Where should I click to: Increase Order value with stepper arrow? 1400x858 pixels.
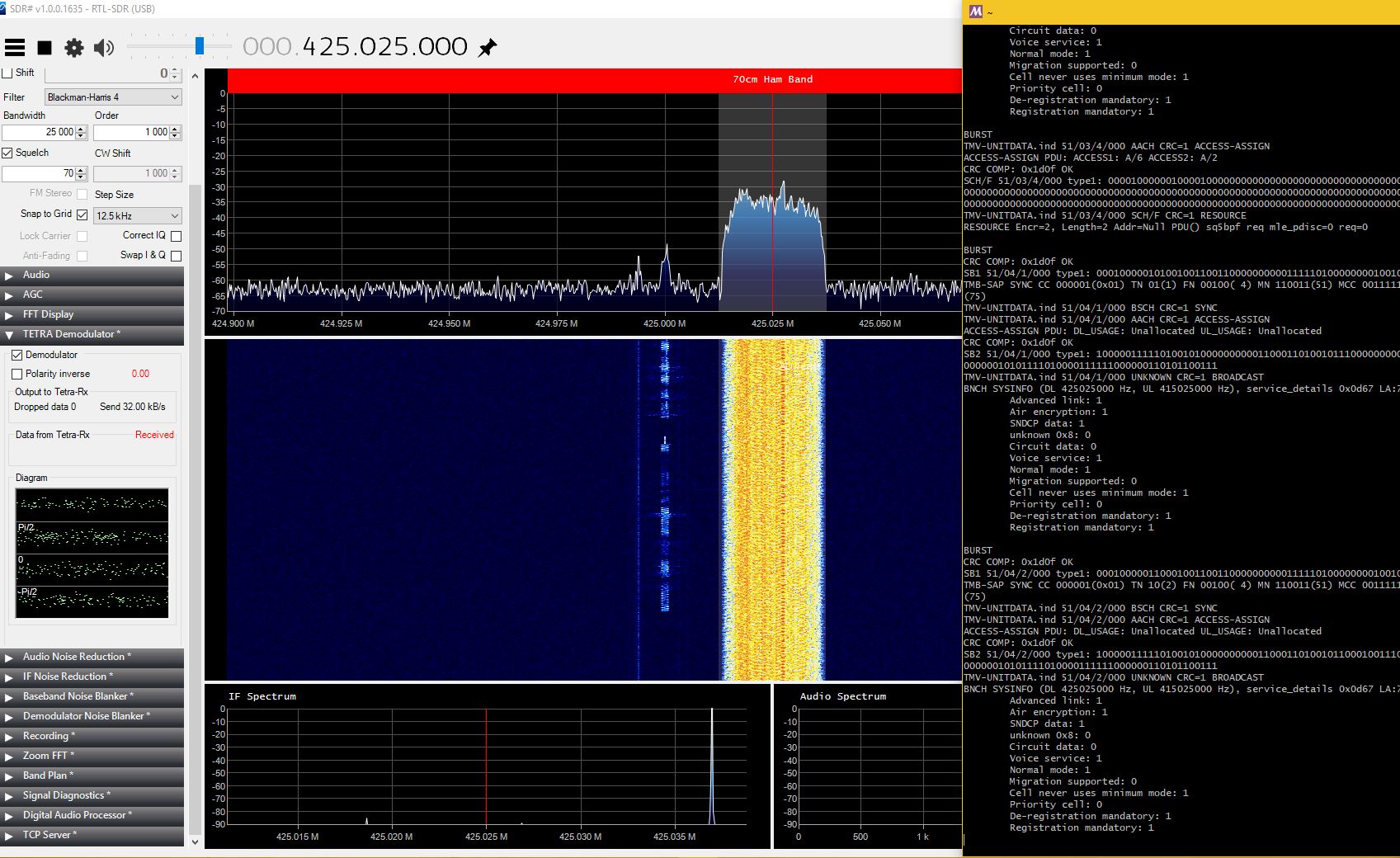176,129
